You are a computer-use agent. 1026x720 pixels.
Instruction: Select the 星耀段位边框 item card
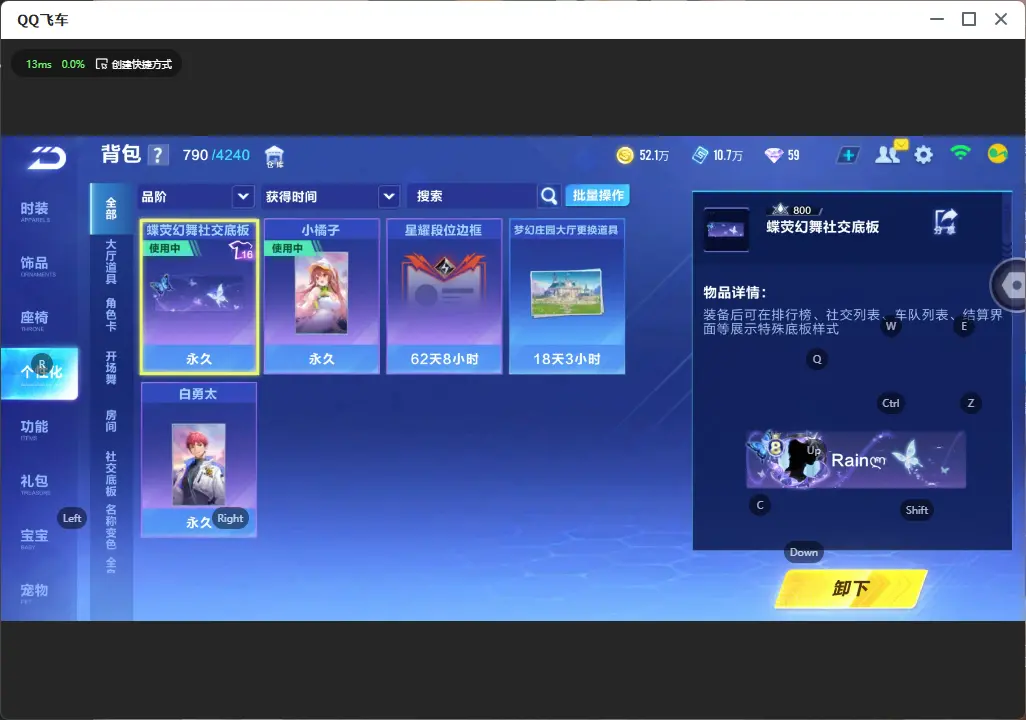[x=444, y=297]
